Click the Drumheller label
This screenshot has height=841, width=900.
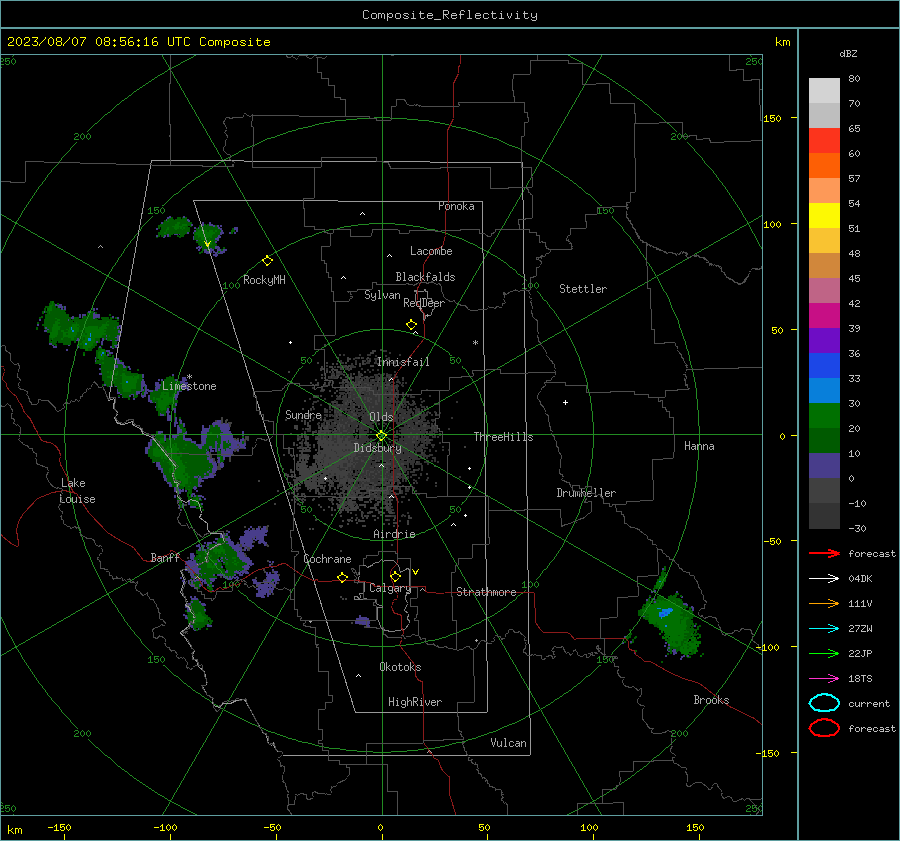click(586, 493)
